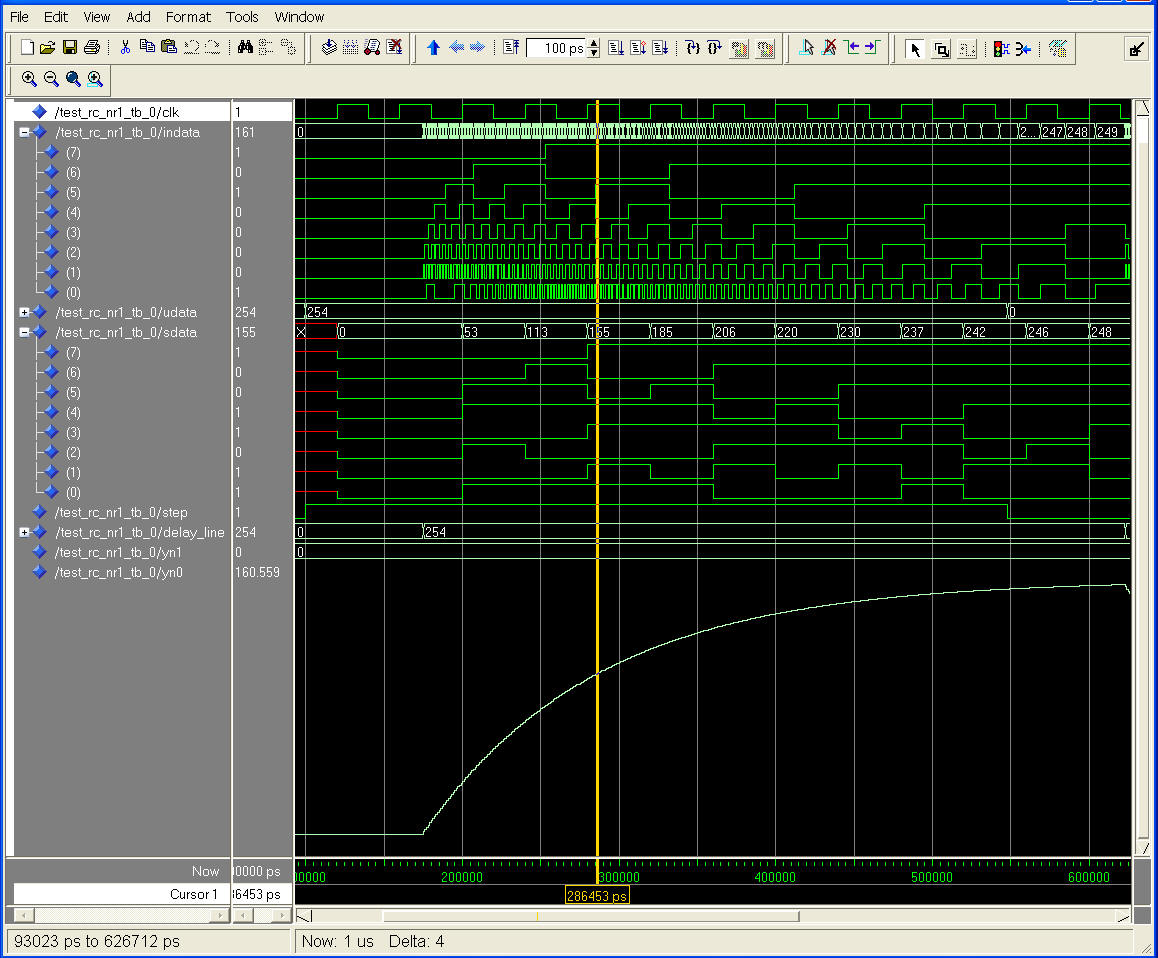The width and height of the screenshot is (1158, 958).
Task: Activate the Select Mode arrow tool
Action: pyautogui.click(x=915, y=49)
